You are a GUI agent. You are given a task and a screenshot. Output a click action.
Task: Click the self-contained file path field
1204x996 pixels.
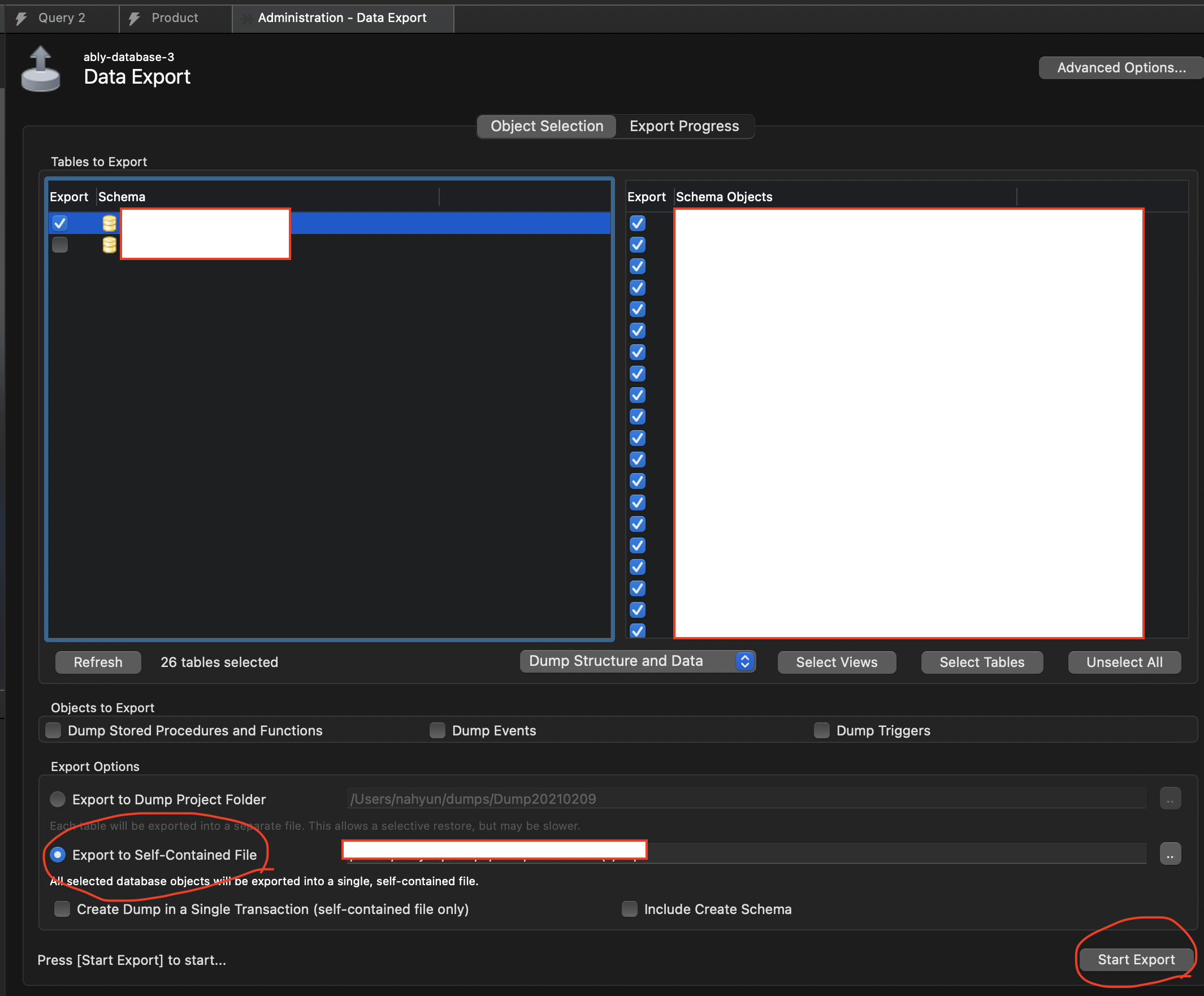860,854
